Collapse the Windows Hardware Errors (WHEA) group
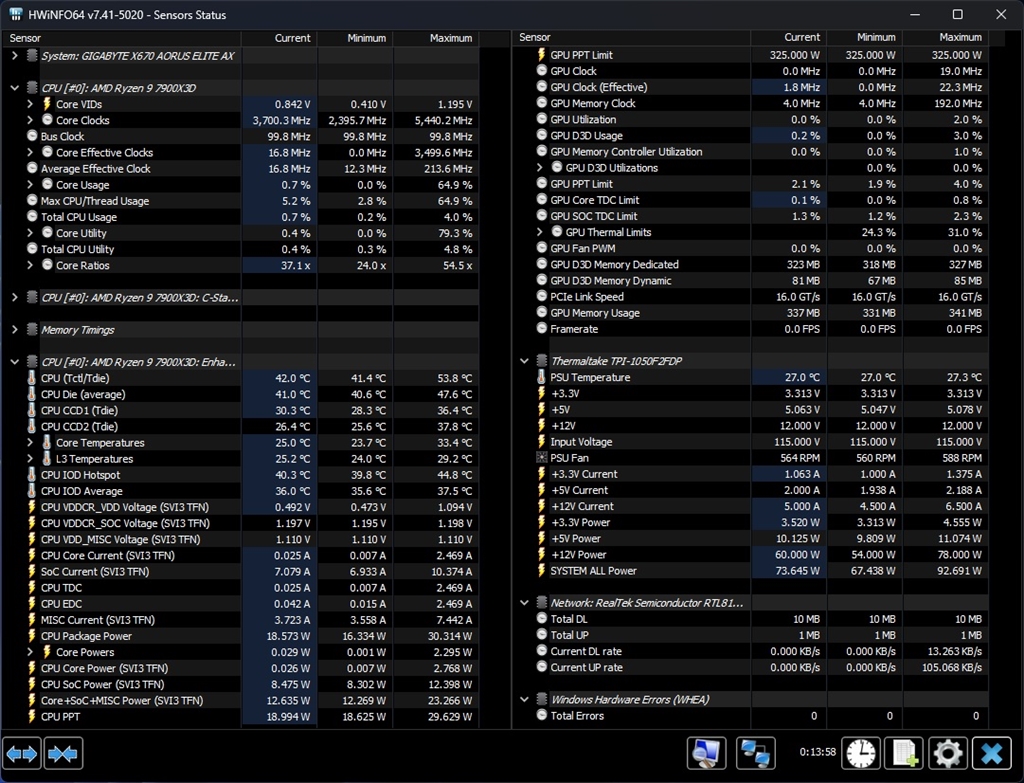The image size is (1024, 783). (x=524, y=699)
